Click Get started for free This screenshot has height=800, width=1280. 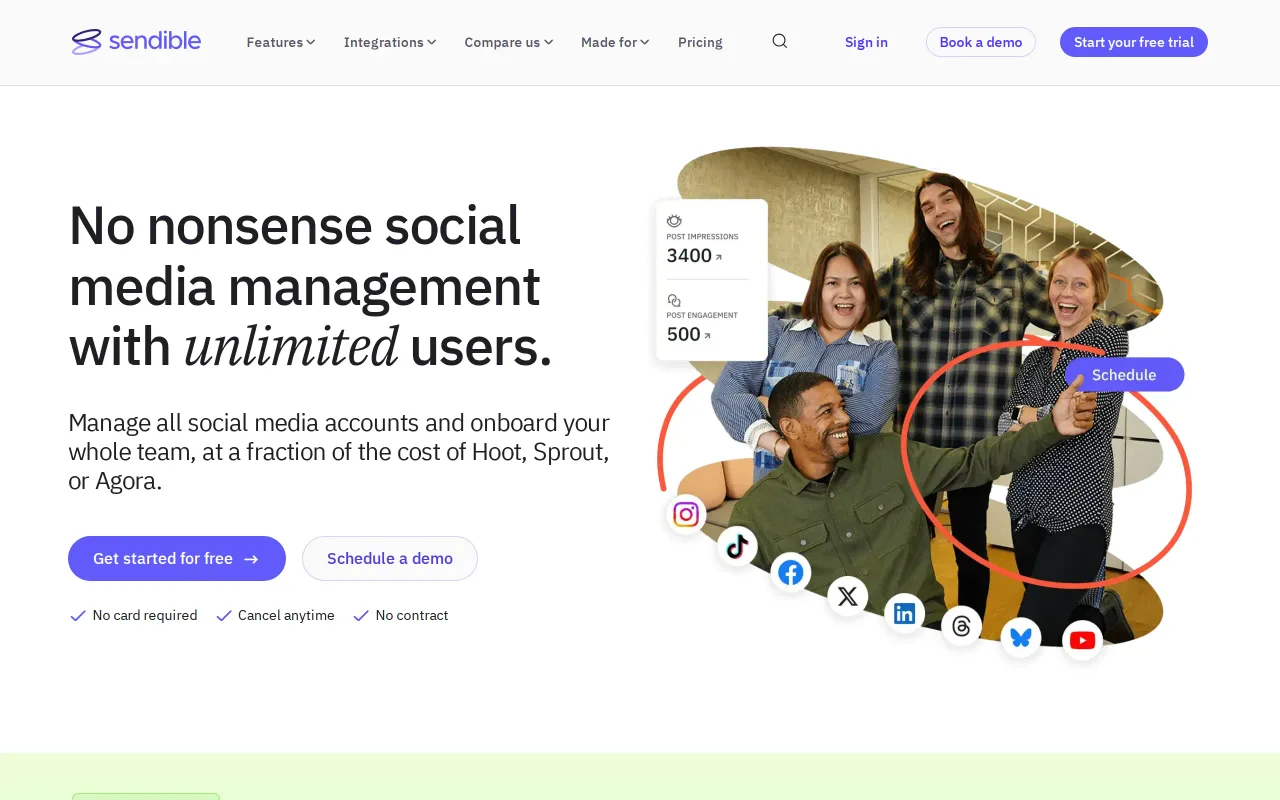click(177, 558)
